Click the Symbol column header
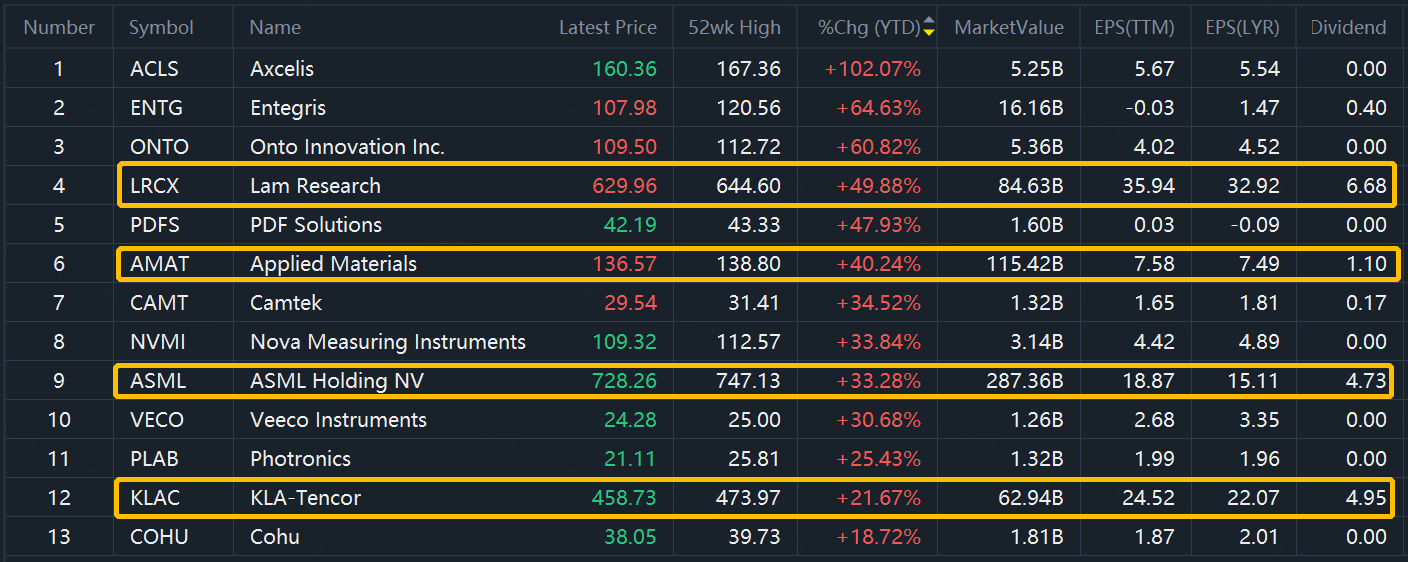The image size is (1408, 562). coord(161,27)
